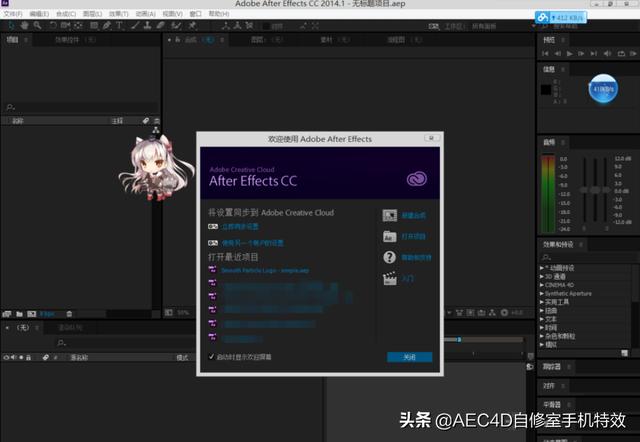Select the Rotation tool
Image resolution: width=640 pixels, height=442 pixels.
tap(53, 26)
